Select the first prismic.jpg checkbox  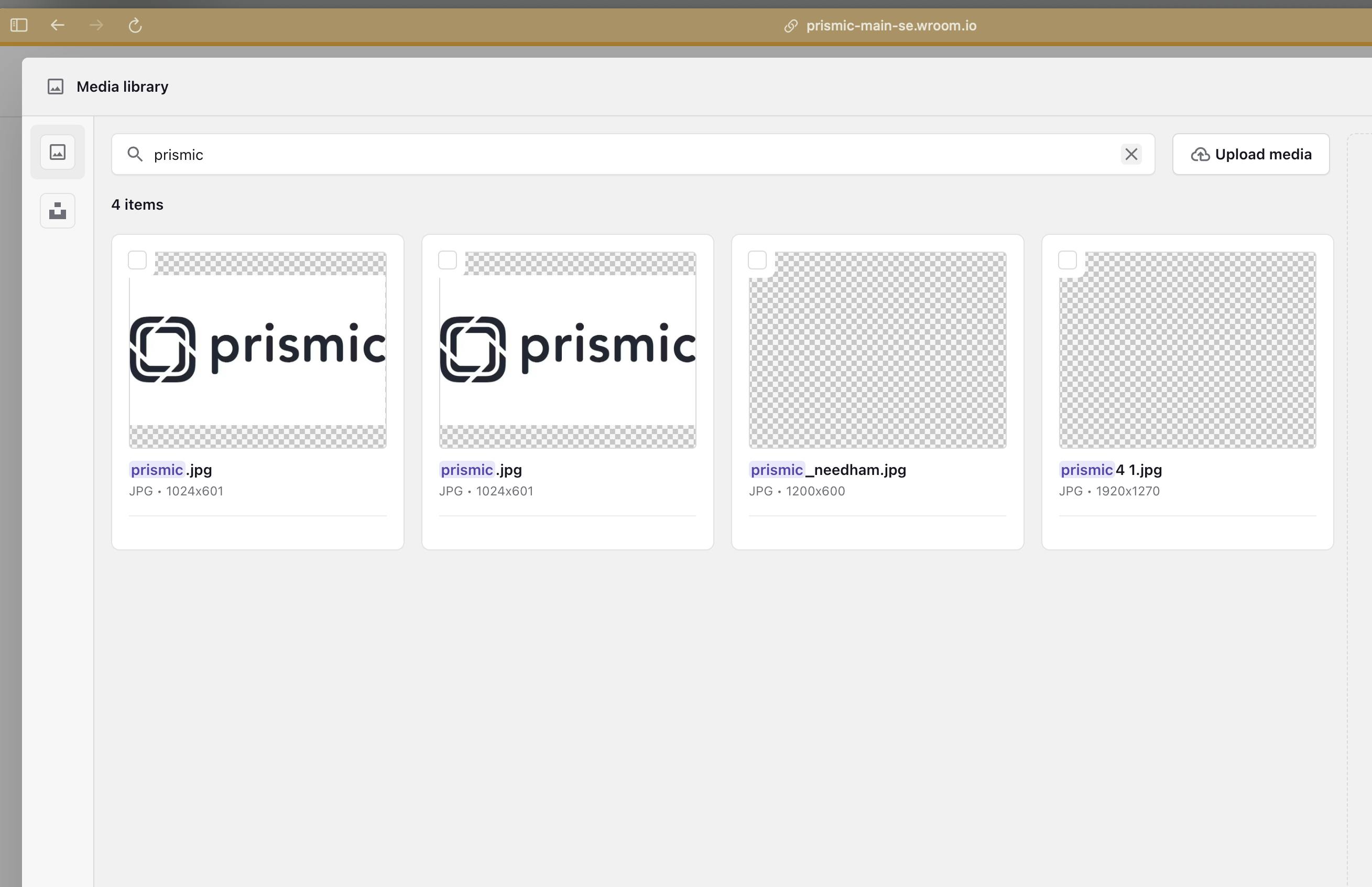click(x=138, y=261)
